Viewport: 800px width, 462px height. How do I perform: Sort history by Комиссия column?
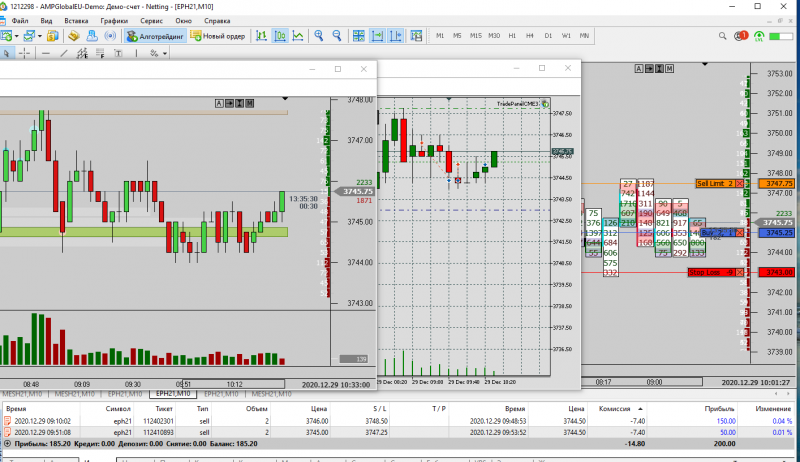pos(614,409)
